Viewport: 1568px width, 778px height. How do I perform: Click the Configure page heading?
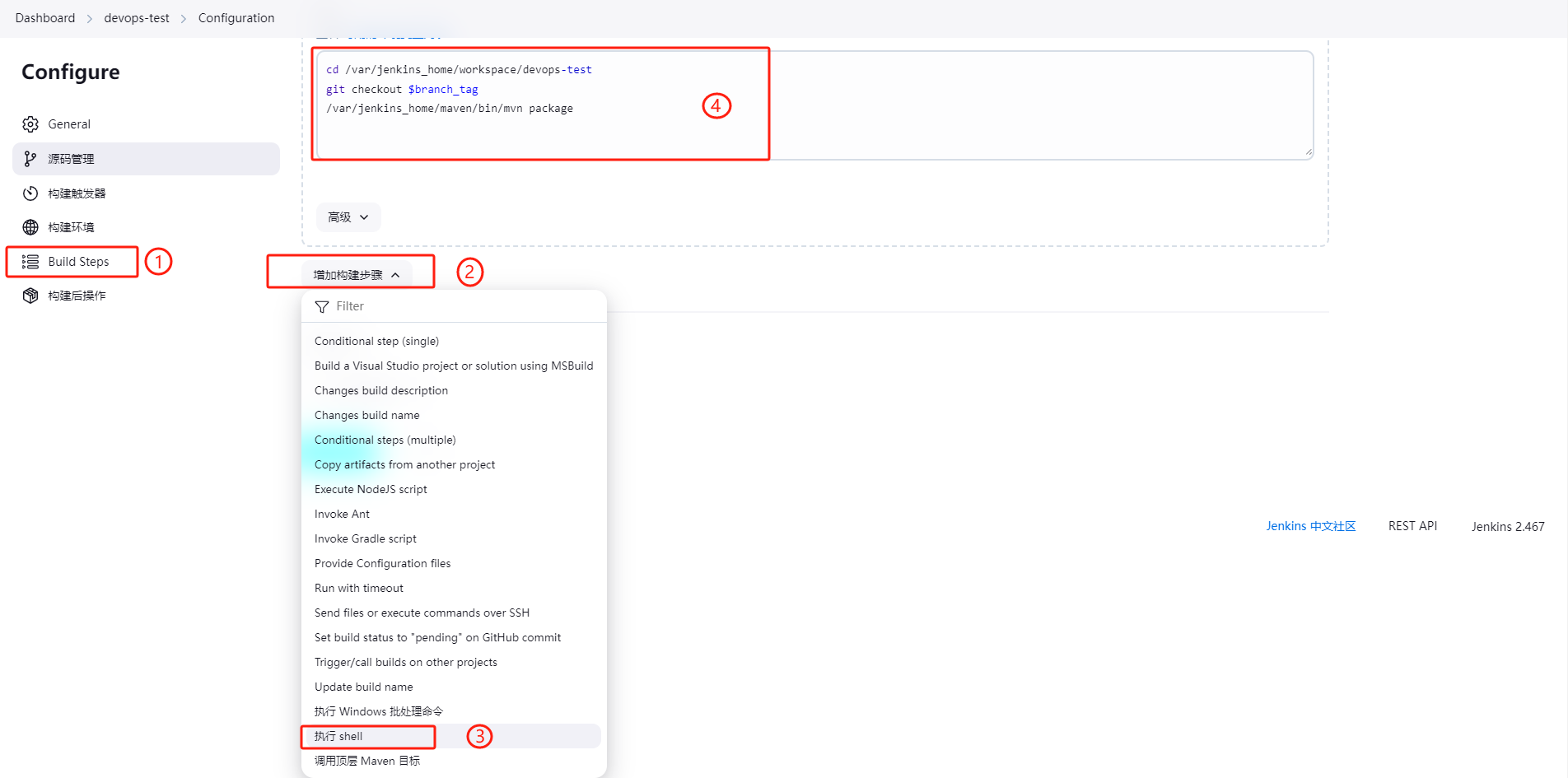(x=71, y=72)
